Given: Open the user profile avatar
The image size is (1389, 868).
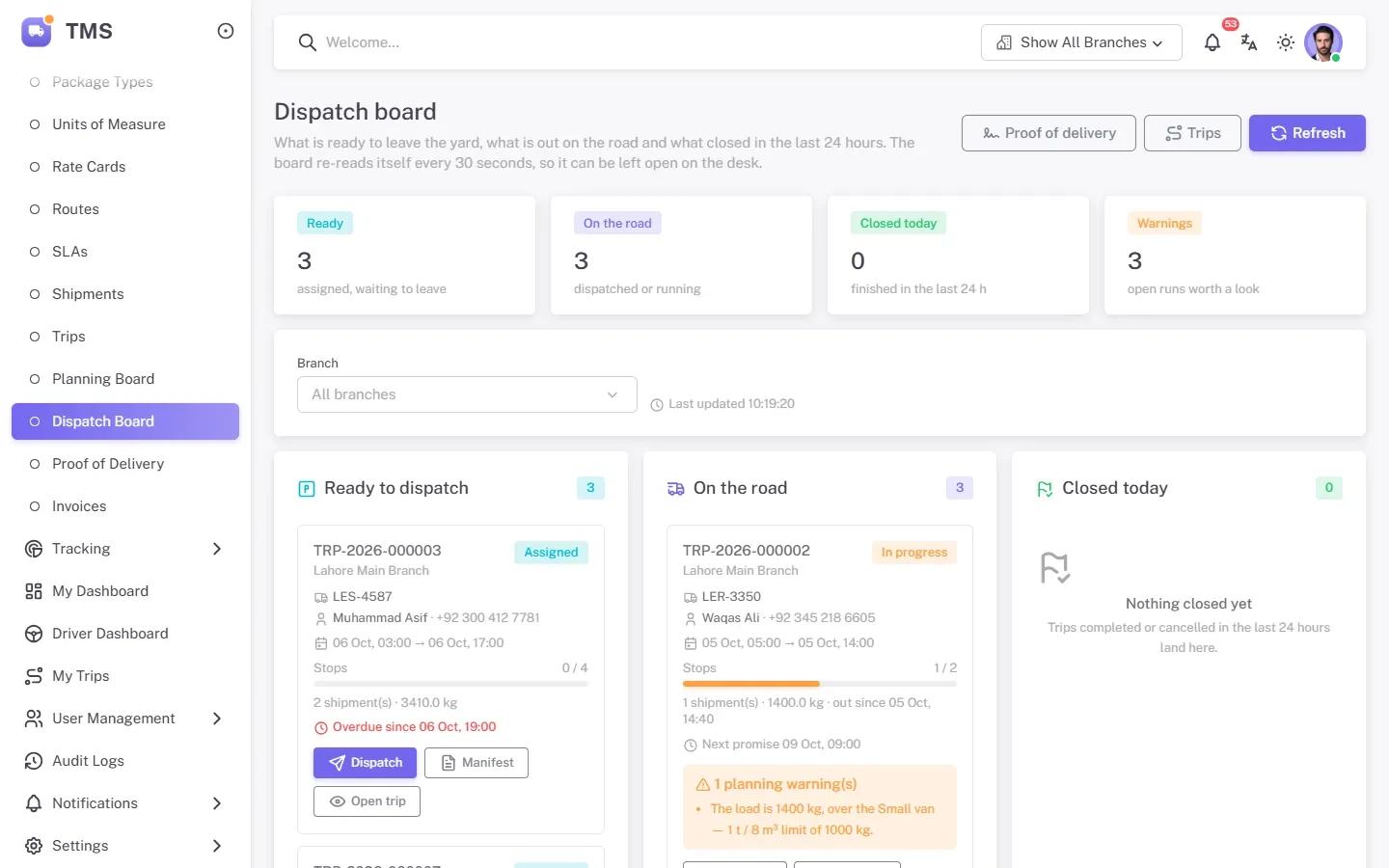Looking at the screenshot, I should tap(1323, 42).
